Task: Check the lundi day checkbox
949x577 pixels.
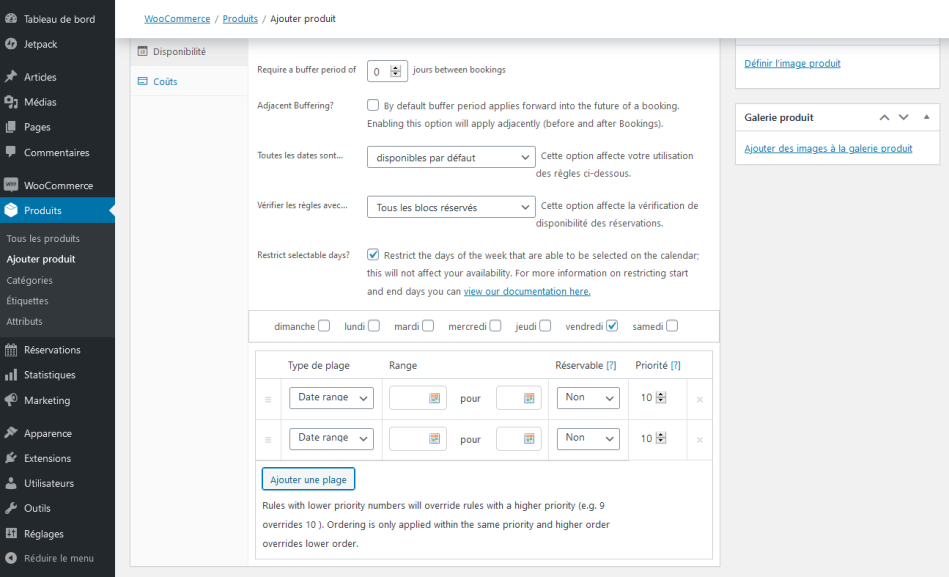Action: pos(374,325)
